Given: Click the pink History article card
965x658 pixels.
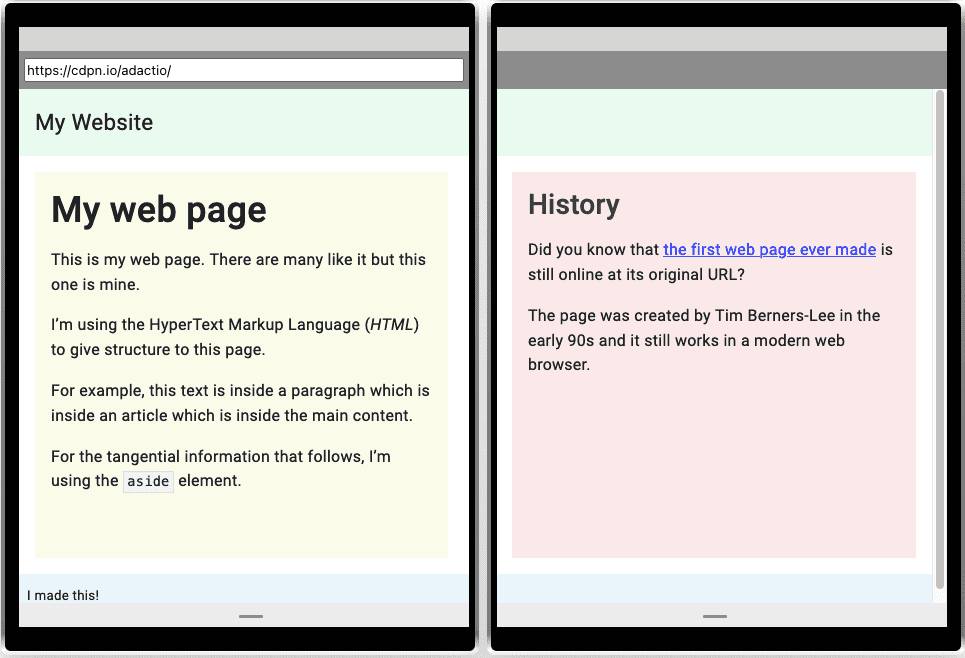Looking at the screenshot, I should pyautogui.click(x=713, y=470).
